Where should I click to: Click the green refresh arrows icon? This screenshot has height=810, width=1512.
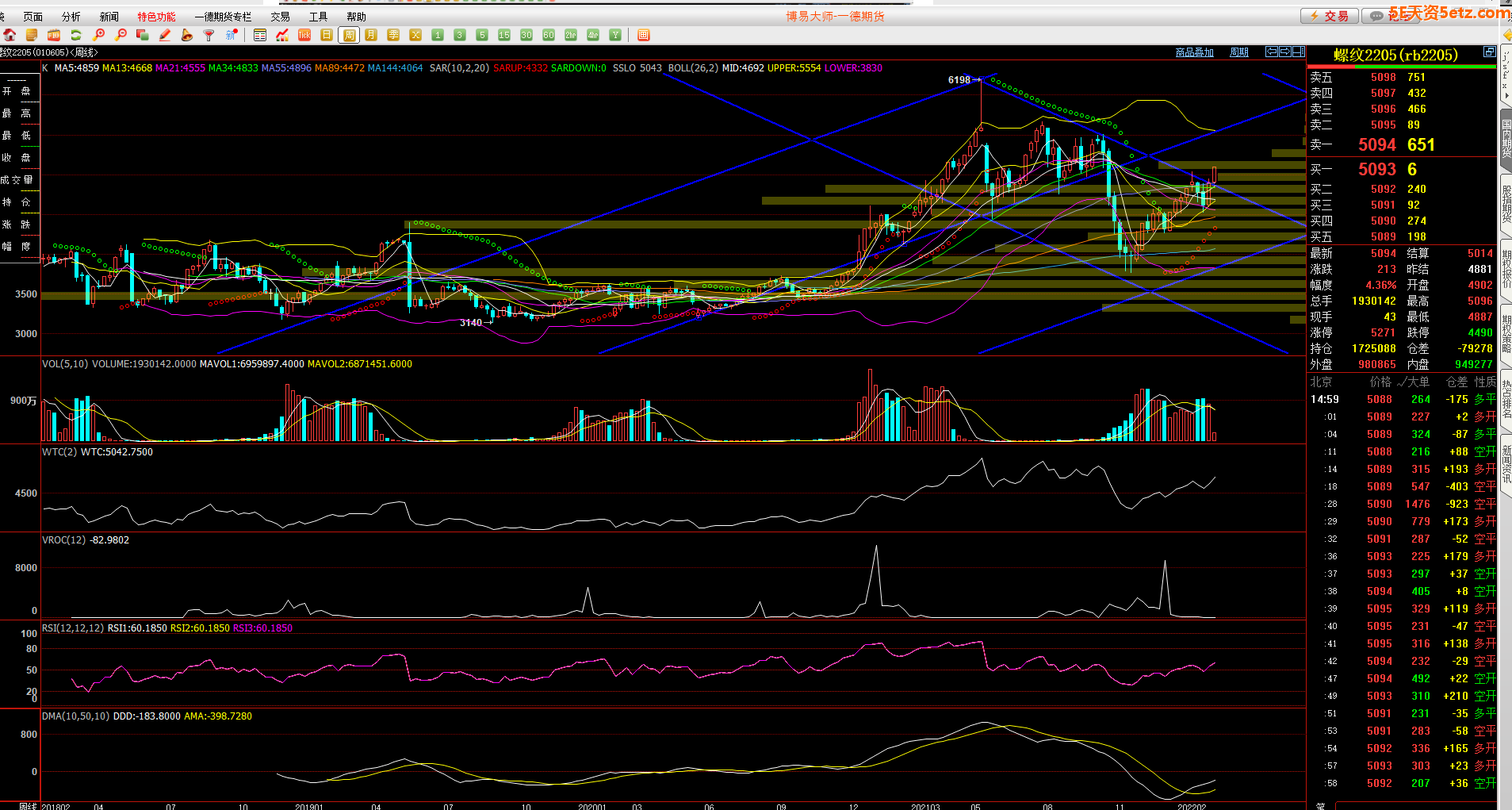click(x=76, y=35)
